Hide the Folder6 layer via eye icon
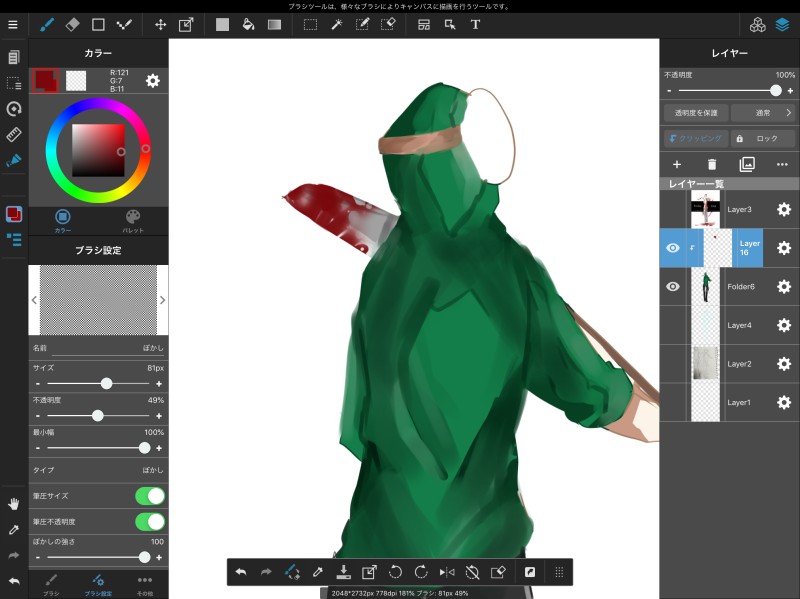This screenshot has width=800, height=599. tap(673, 286)
